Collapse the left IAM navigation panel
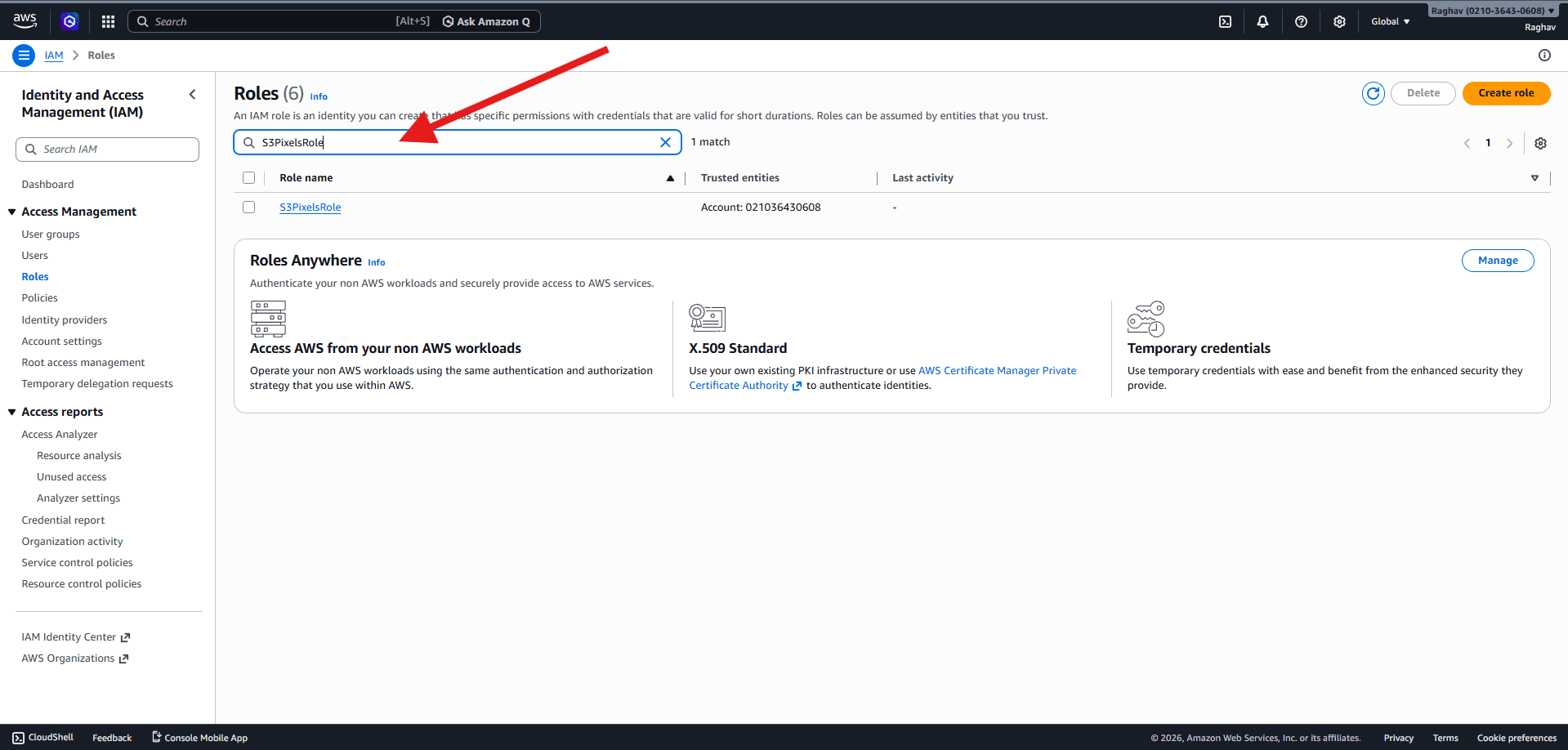Viewport: 1568px width, 750px height. [193, 94]
